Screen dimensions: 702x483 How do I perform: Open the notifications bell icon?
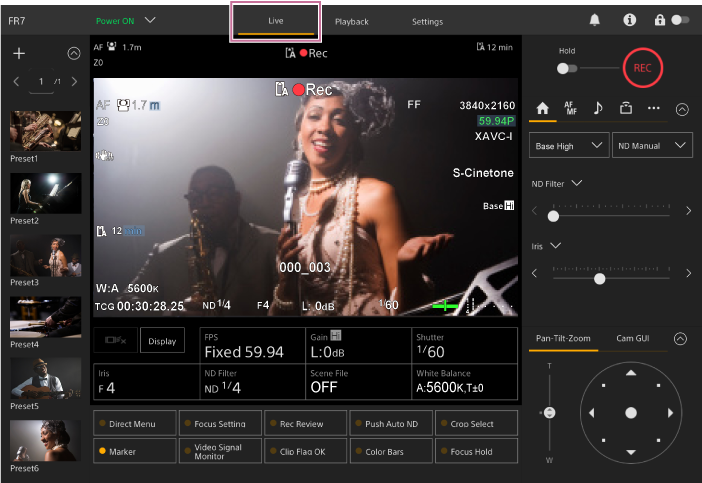tap(595, 20)
